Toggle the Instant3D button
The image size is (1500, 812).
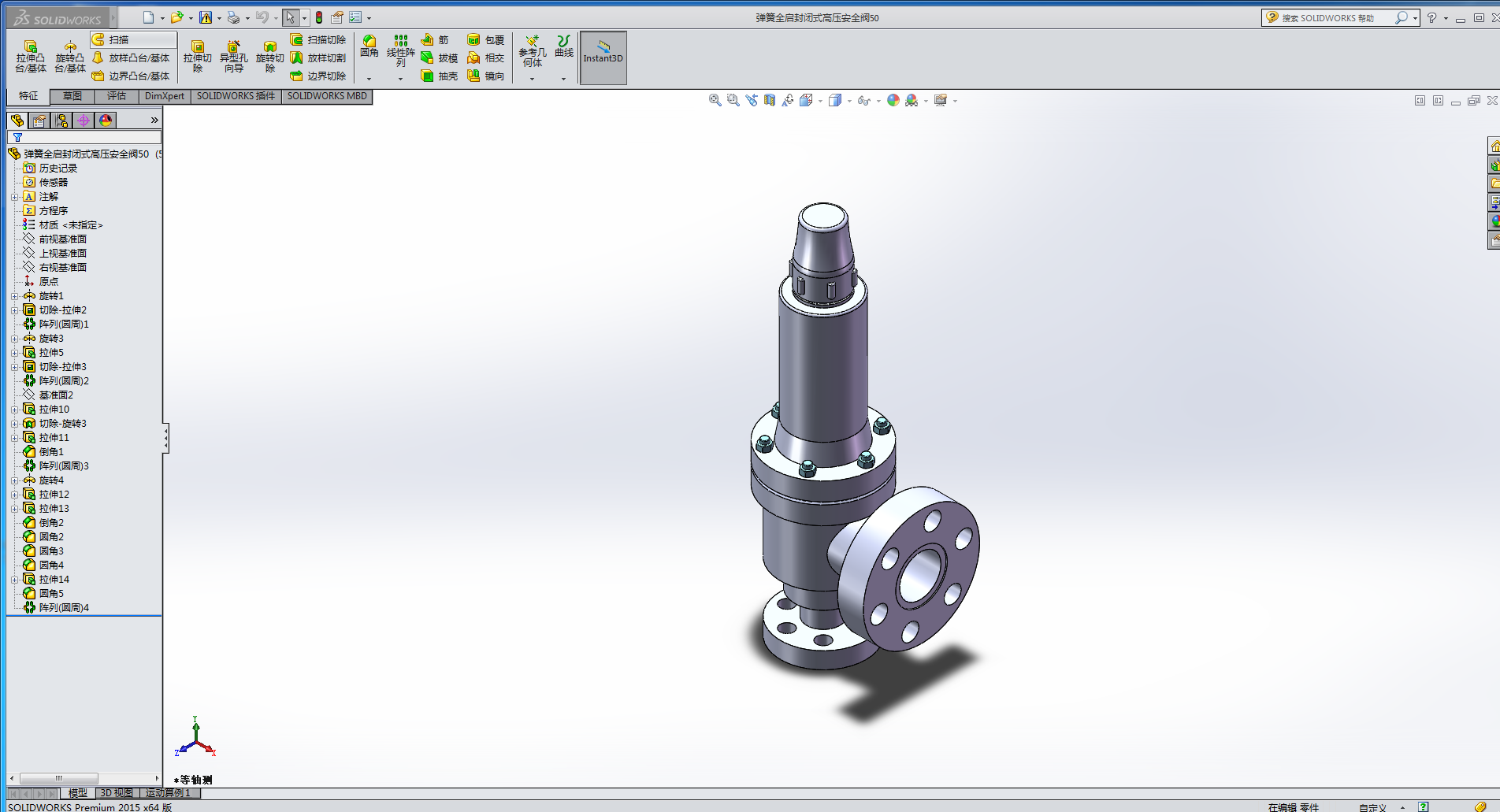(603, 57)
